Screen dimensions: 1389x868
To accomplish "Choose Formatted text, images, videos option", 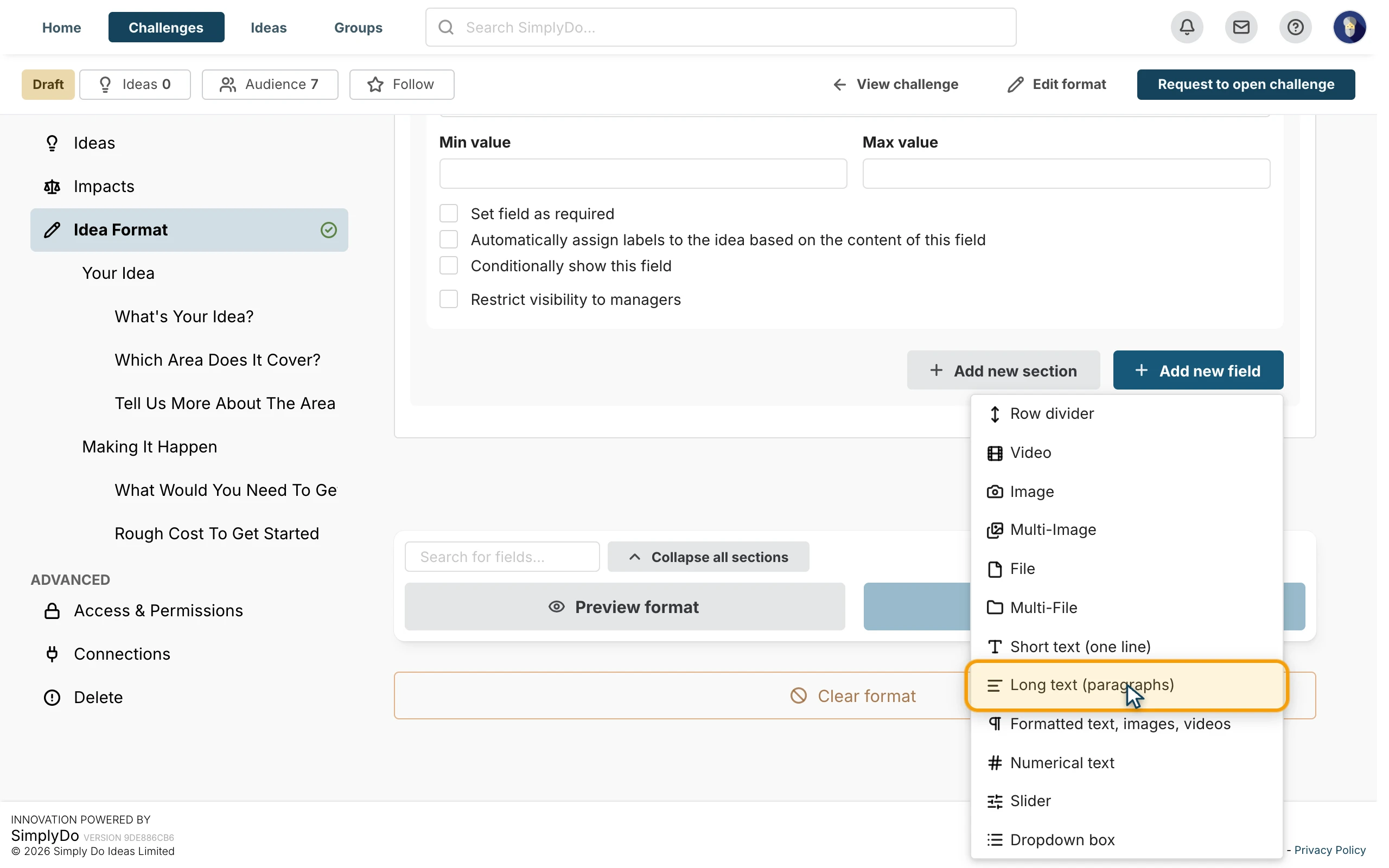I will click(x=1126, y=724).
